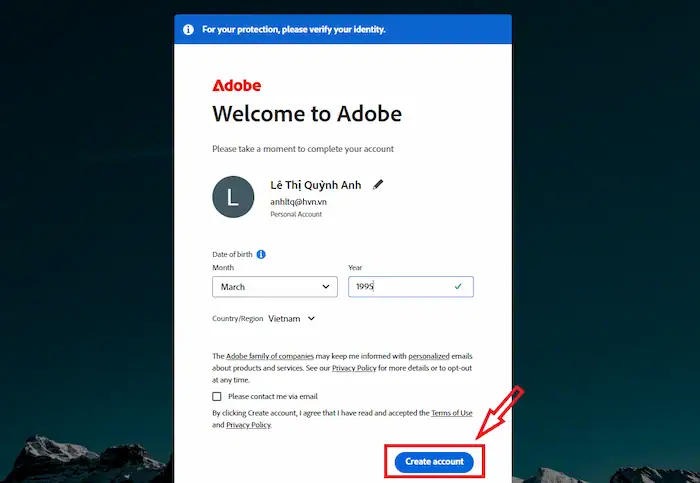Click the name Lê Thị Quỳnh Anh
This screenshot has height=483, width=700.
click(x=316, y=185)
